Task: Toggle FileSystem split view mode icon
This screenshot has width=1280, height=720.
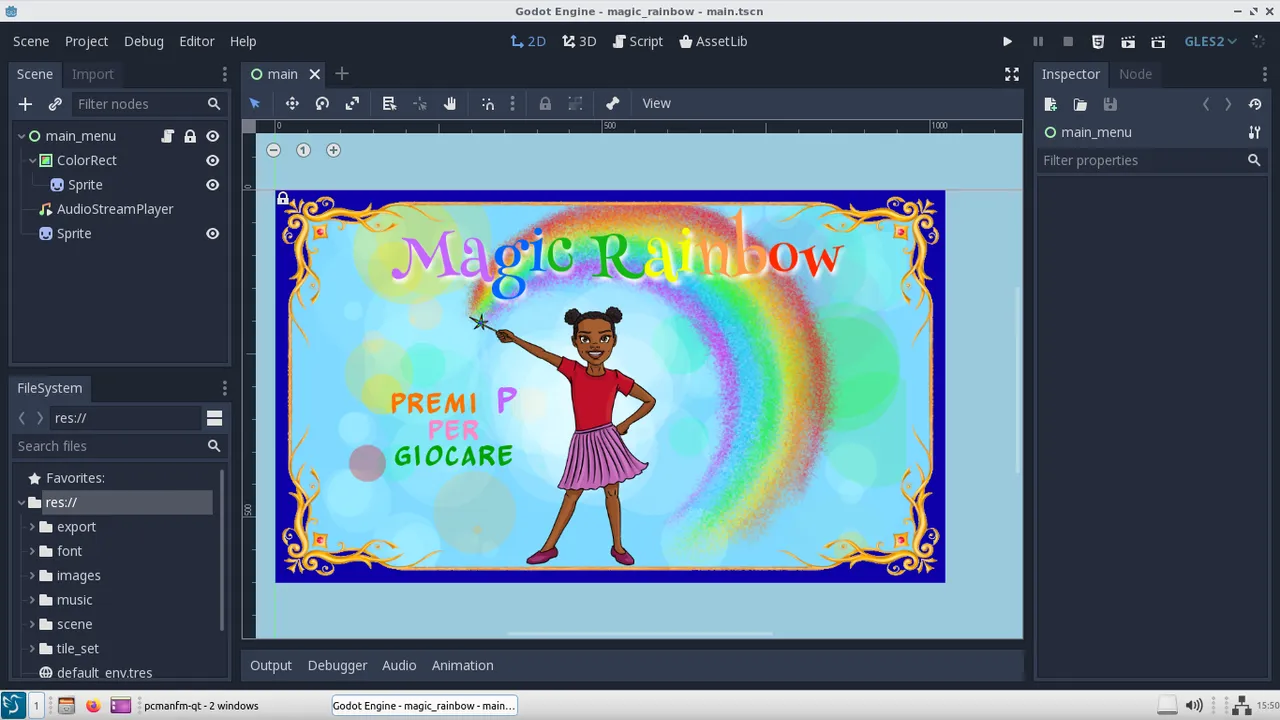Action: click(x=214, y=418)
